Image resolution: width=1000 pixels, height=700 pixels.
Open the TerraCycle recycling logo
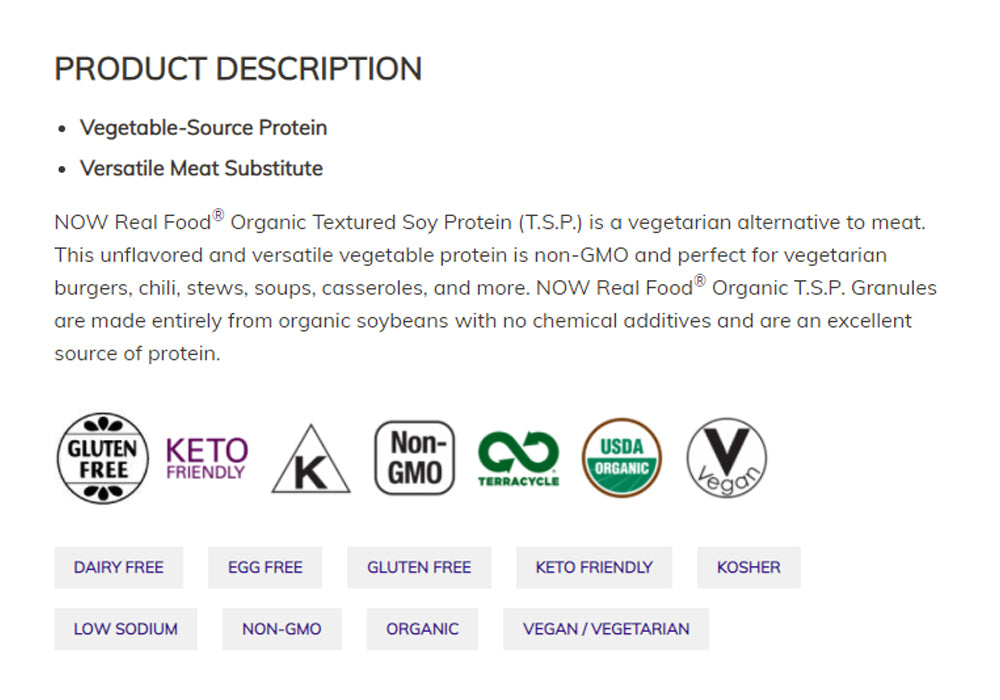[x=518, y=458]
